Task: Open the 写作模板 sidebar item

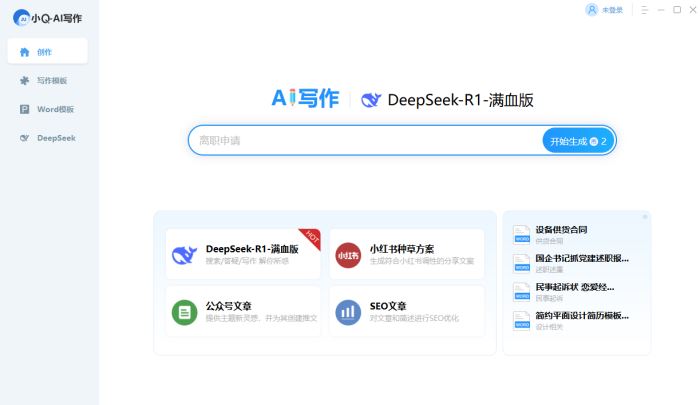Action: (x=47, y=80)
